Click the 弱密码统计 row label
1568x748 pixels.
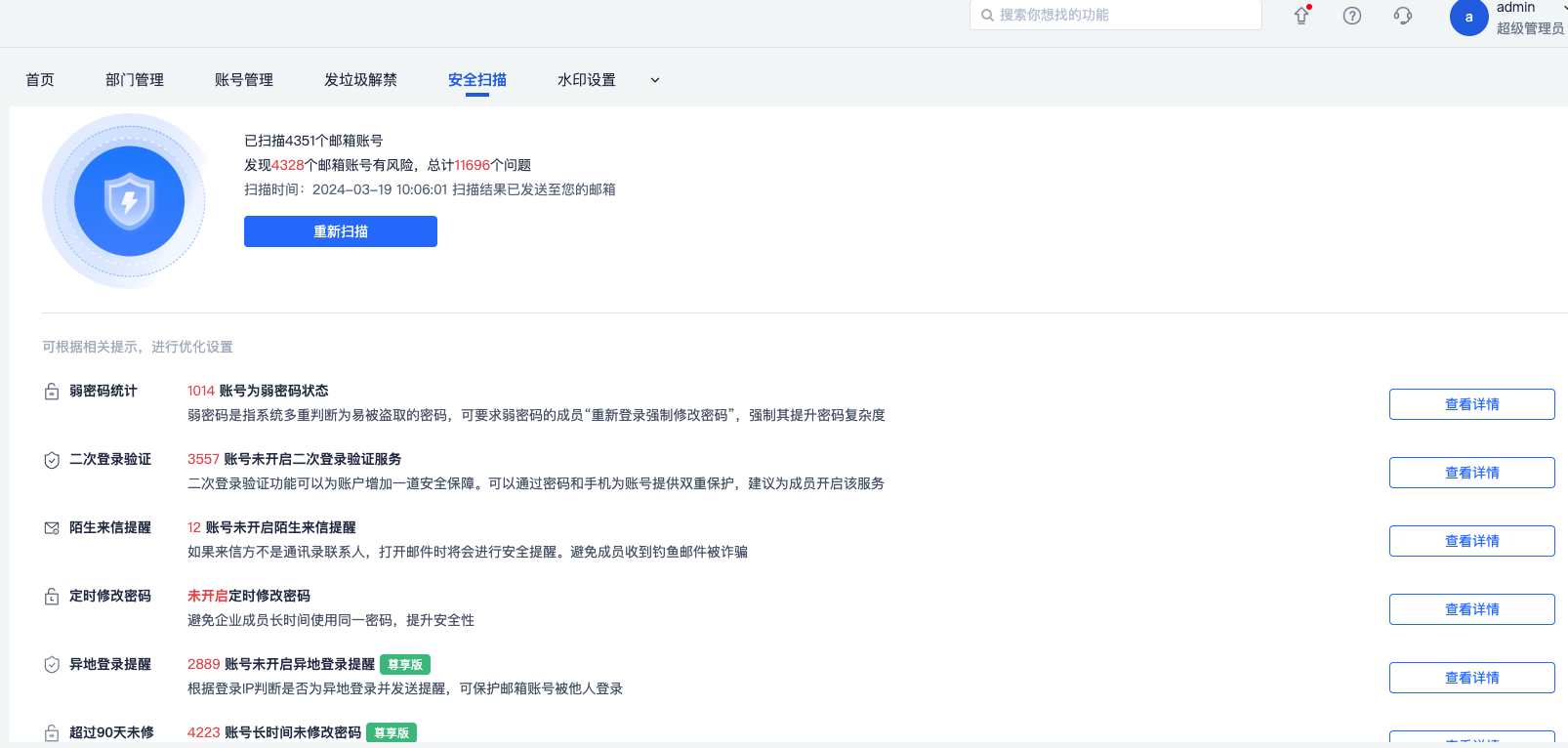click(103, 391)
